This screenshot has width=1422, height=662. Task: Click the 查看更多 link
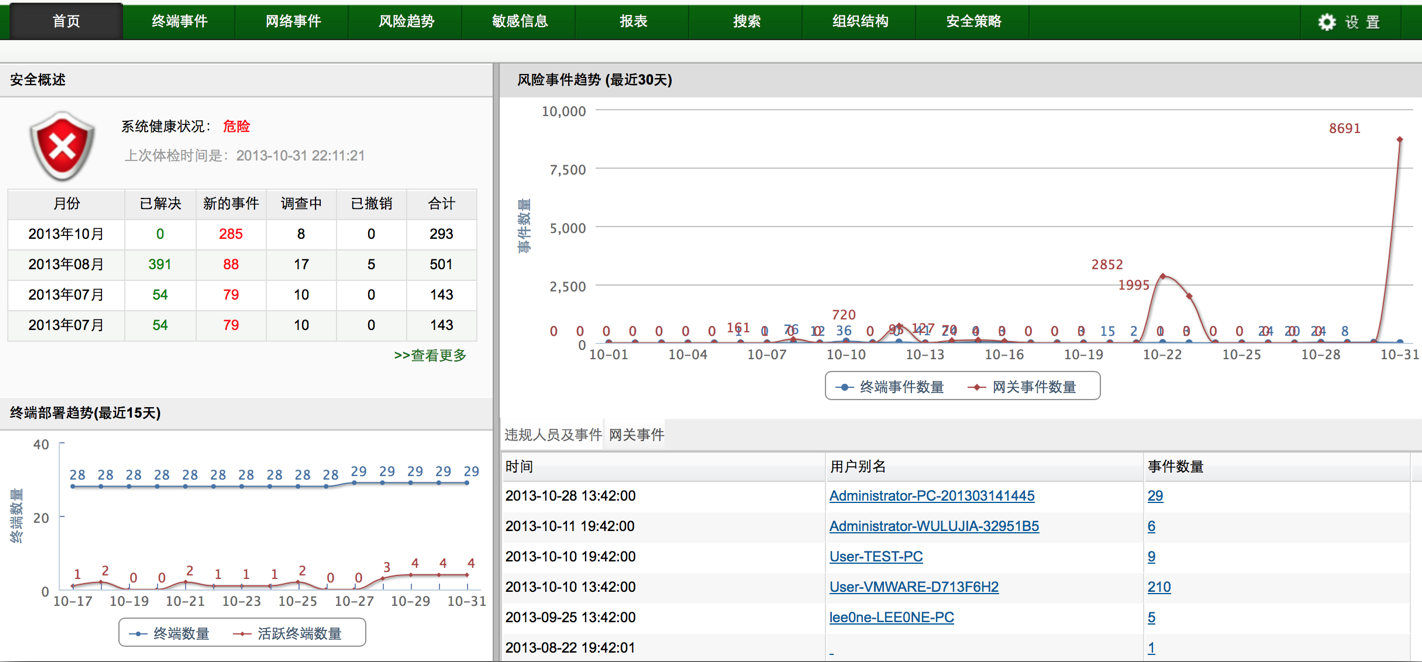(430, 355)
